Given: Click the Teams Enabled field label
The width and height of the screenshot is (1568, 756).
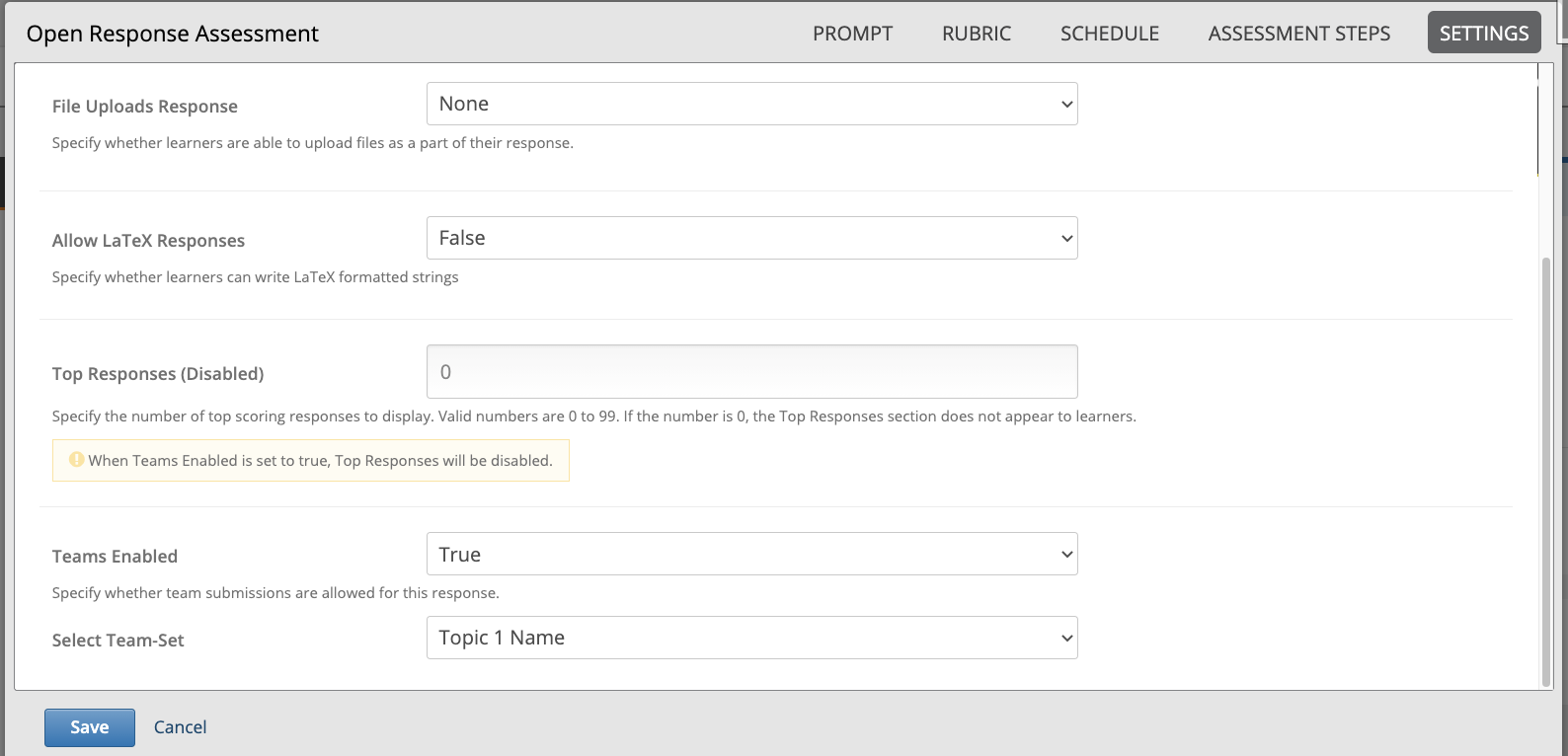Looking at the screenshot, I should (115, 557).
